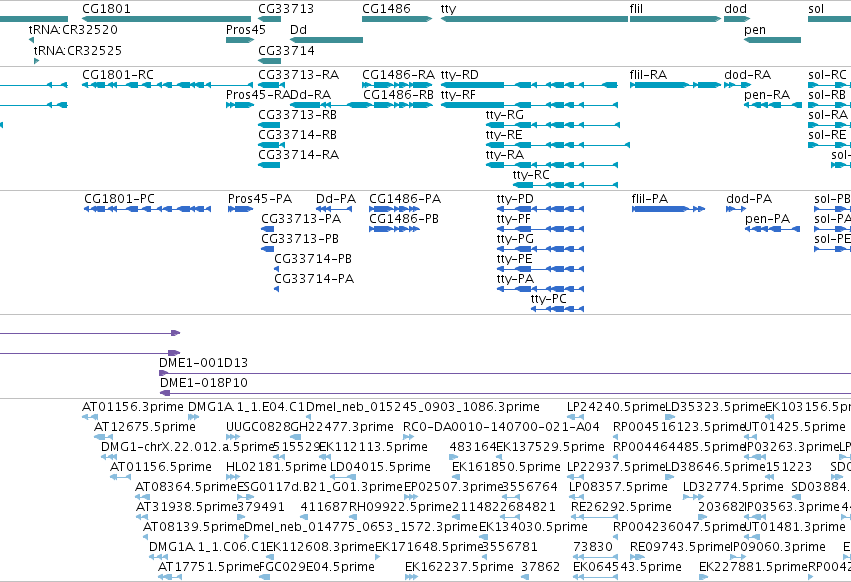Click the DME1-001D13 clone label
The width and height of the screenshot is (851, 582).
204,363
